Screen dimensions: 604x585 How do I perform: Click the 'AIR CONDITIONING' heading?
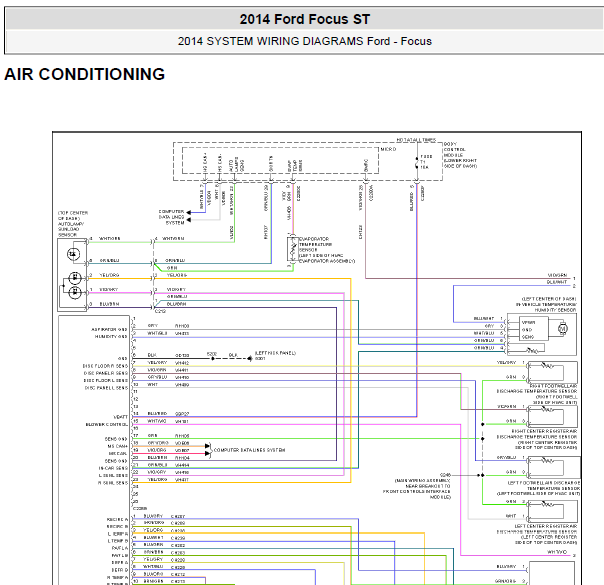click(84, 74)
